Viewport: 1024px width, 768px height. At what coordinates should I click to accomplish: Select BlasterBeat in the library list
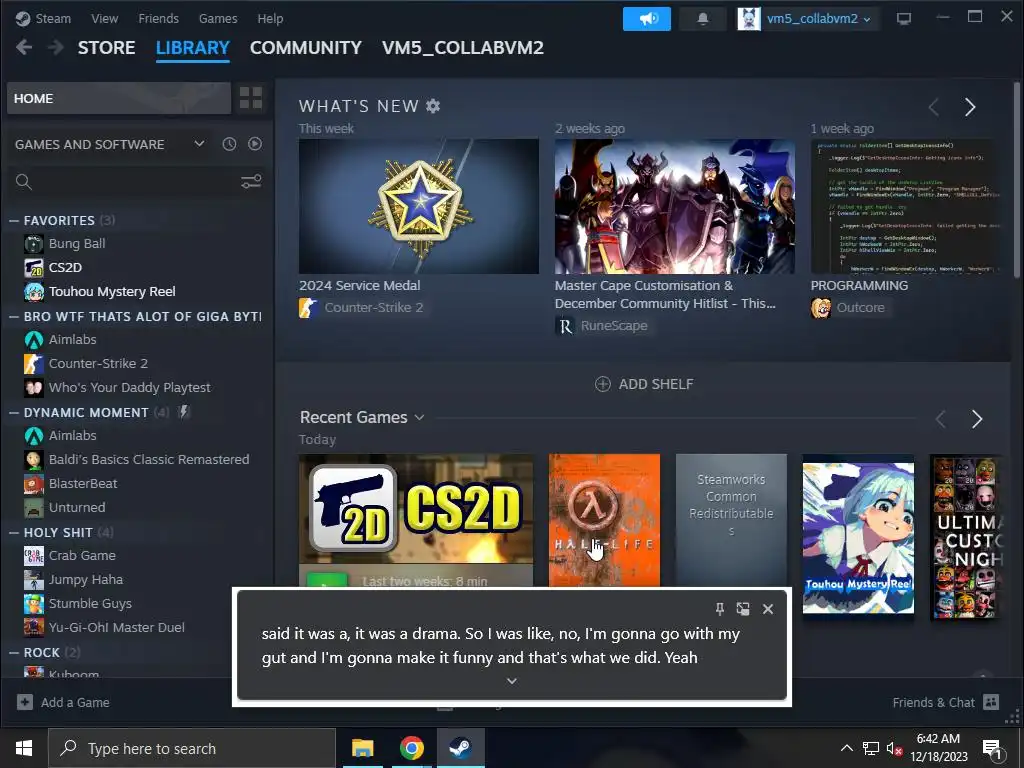(x=83, y=484)
